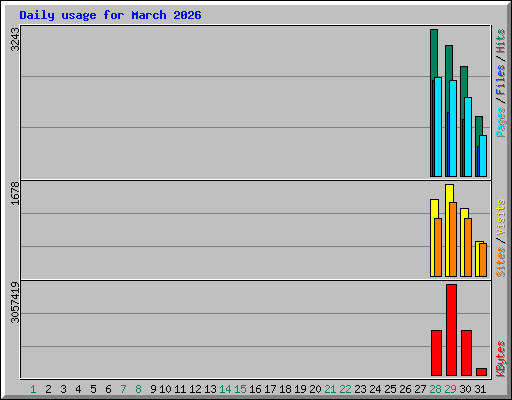Click the Hits legend label
Viewport: 512px width, 400px height.
[500, 41]
